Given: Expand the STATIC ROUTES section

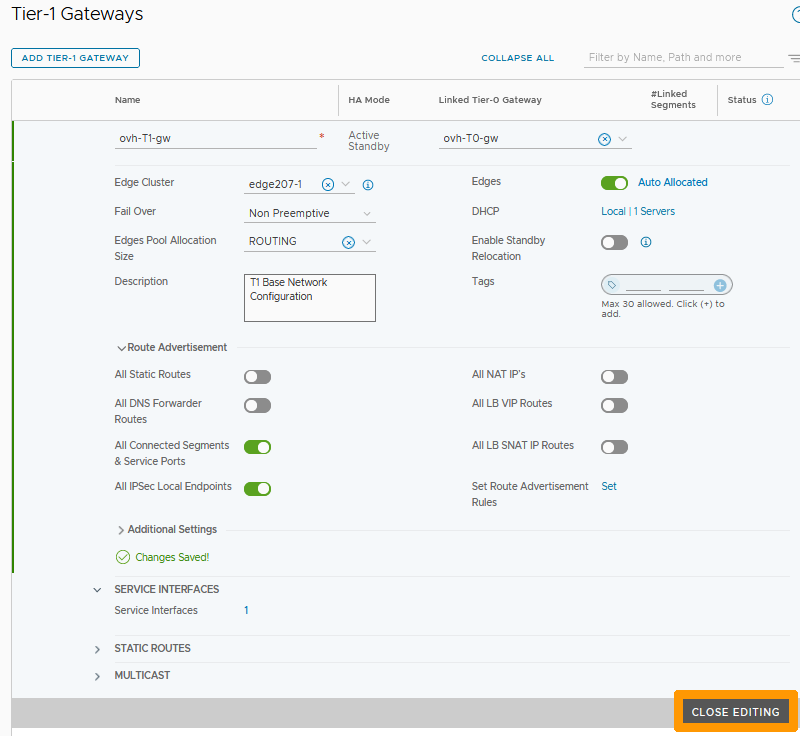Looking at the screenshot, I should point(97,648).
